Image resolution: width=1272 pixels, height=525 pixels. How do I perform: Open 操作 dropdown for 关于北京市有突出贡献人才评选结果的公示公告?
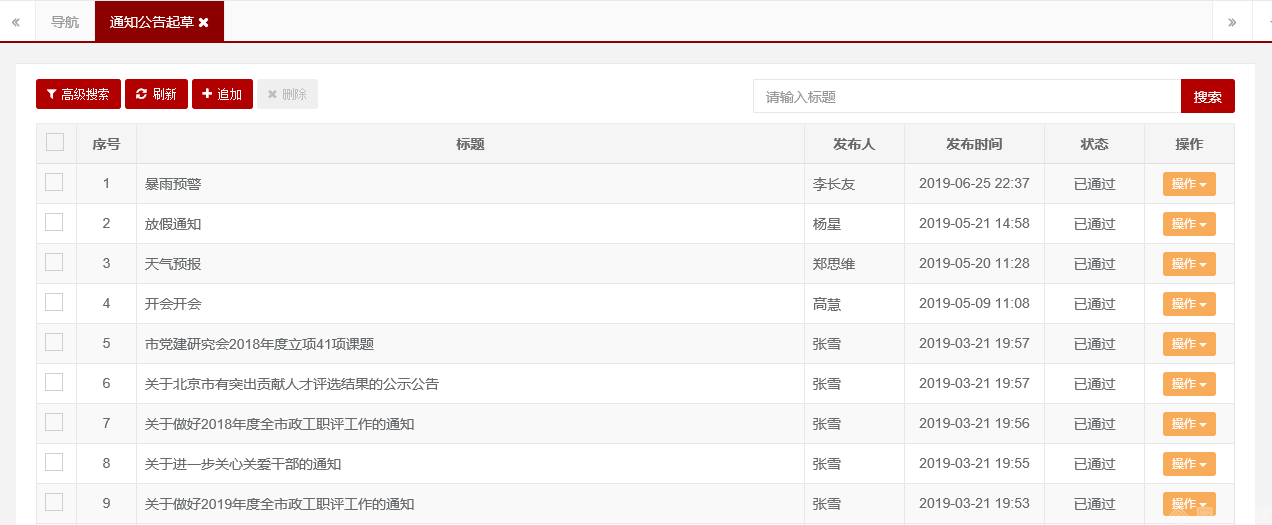[1189, 384]
